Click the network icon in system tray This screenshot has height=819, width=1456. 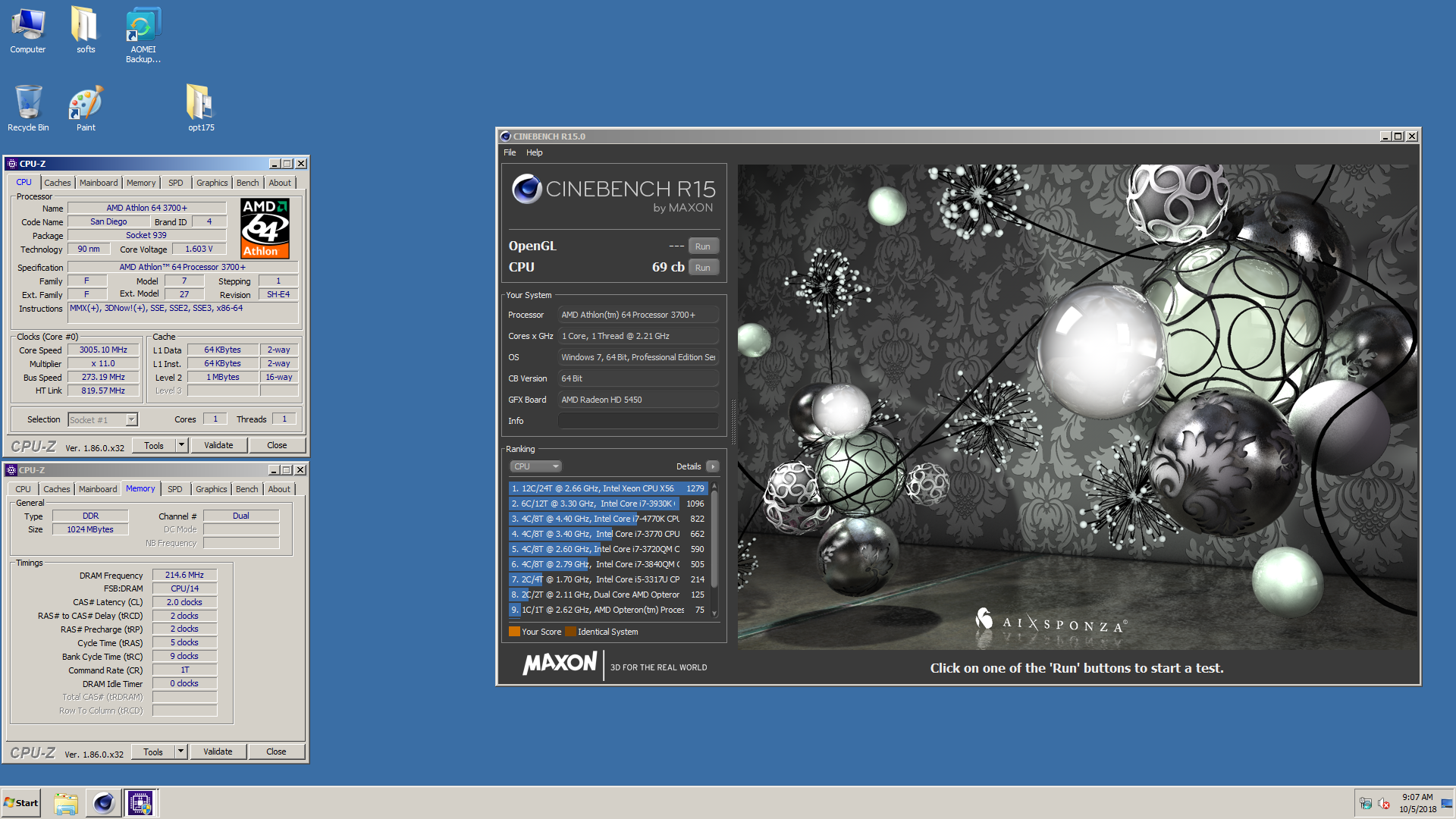(x=1366, y=803)
